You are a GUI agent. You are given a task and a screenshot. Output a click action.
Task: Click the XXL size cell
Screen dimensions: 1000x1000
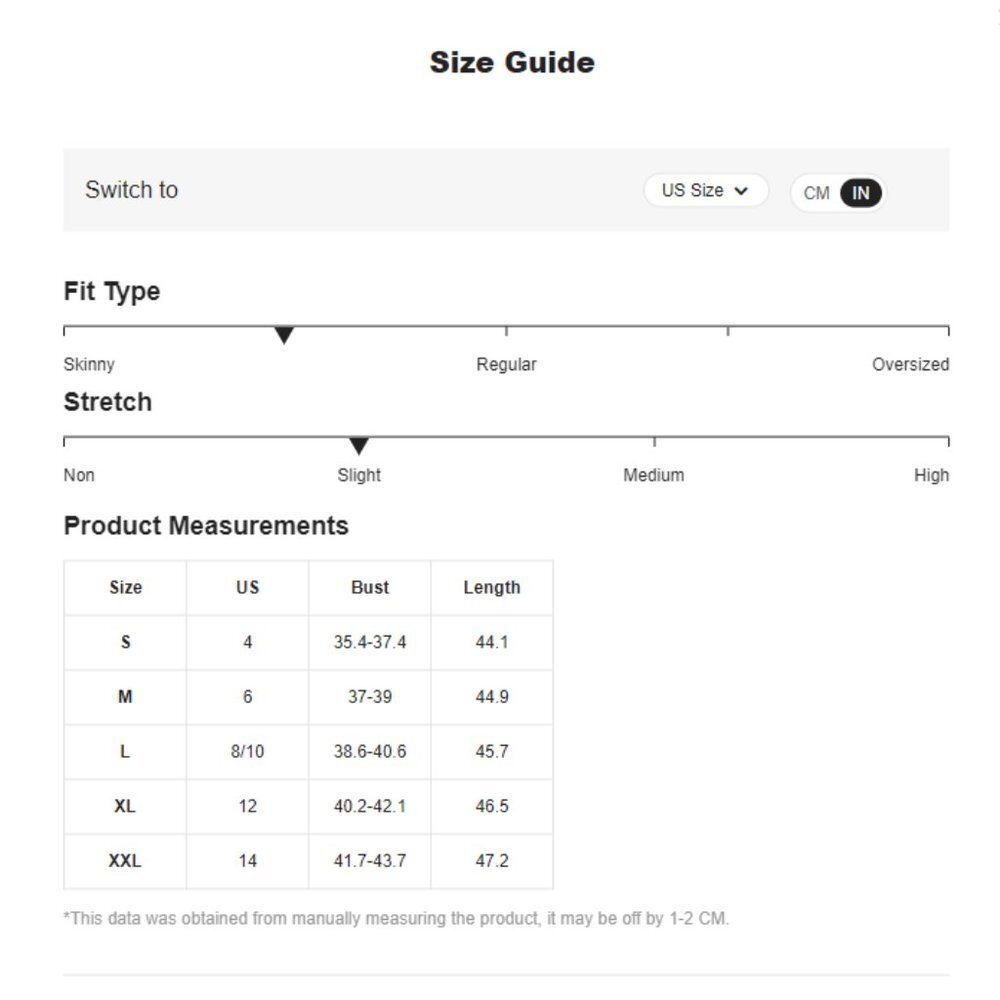[125, 861]
